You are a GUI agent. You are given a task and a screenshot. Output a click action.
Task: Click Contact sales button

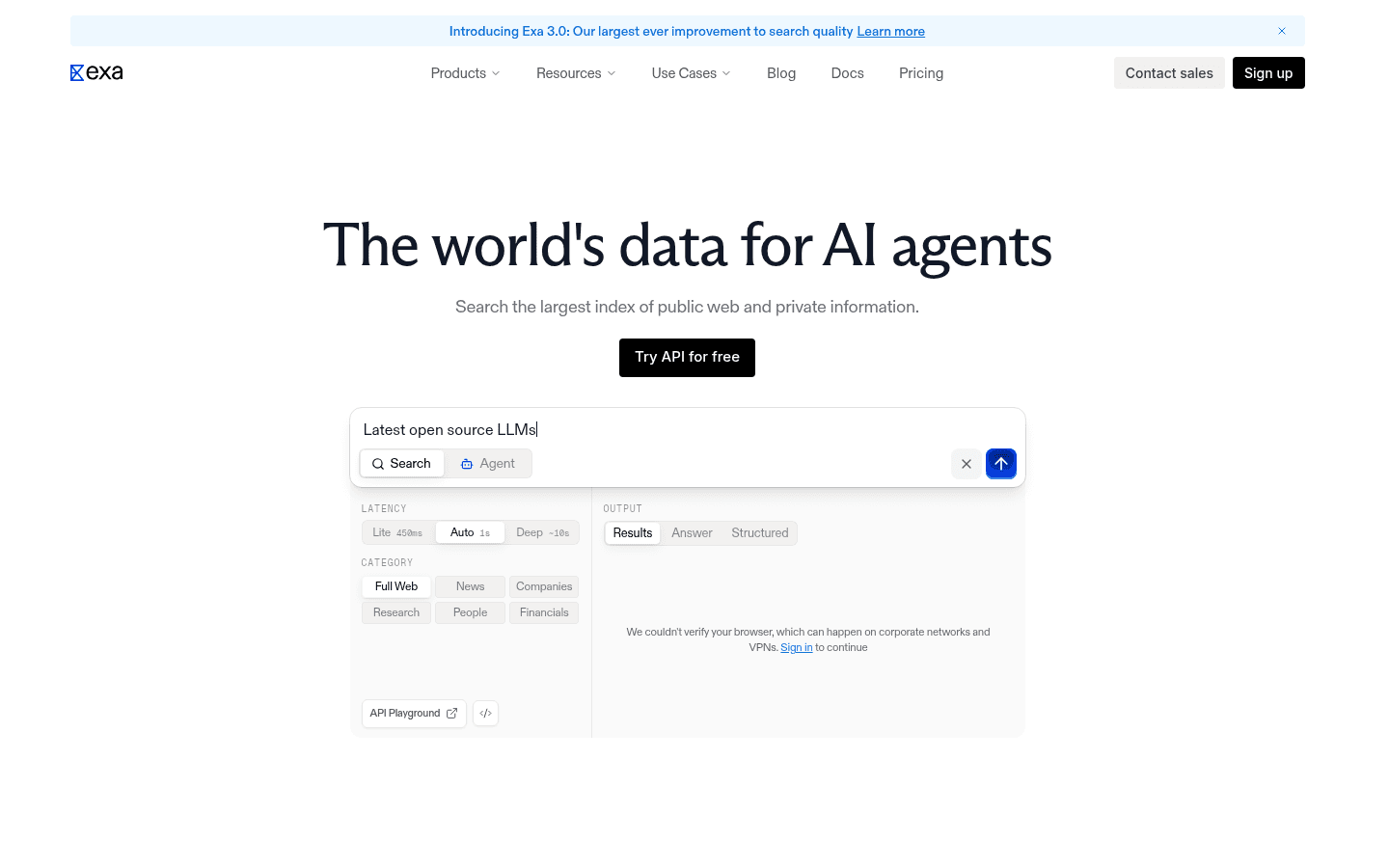coord(1169,73)
